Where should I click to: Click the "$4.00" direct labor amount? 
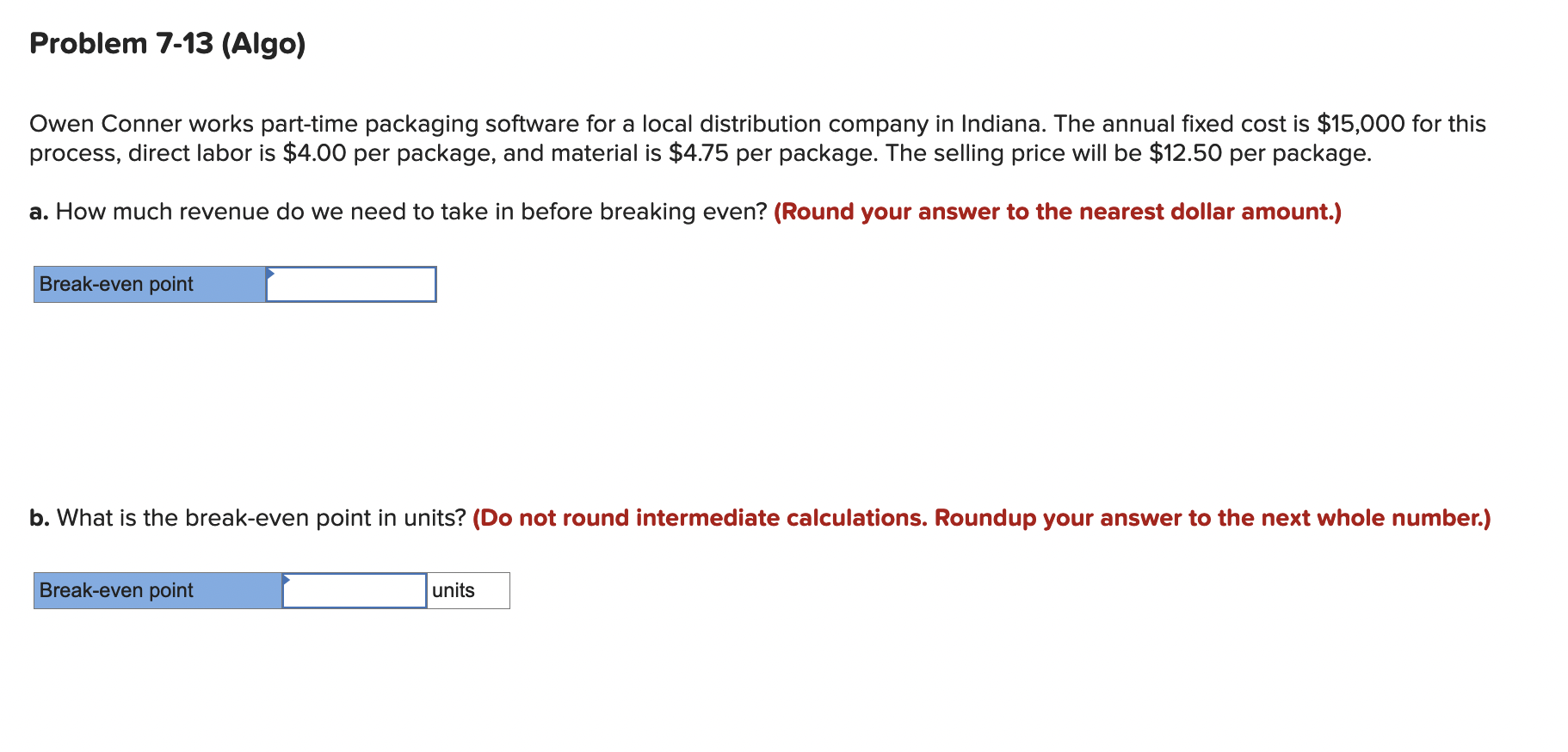[x=314, y=154]
